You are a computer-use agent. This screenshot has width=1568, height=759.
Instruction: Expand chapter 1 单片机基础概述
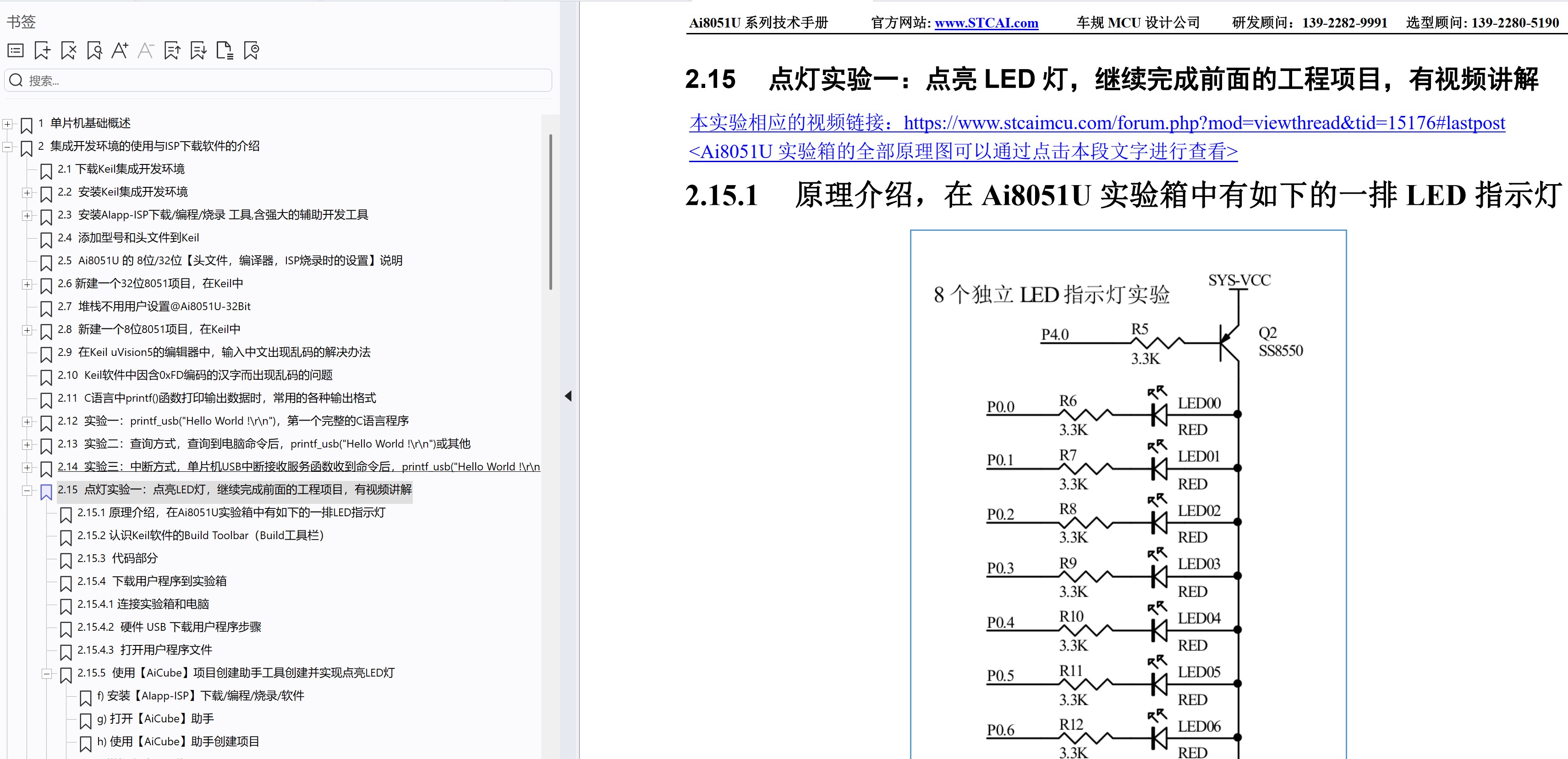click(x=7, y=124)
